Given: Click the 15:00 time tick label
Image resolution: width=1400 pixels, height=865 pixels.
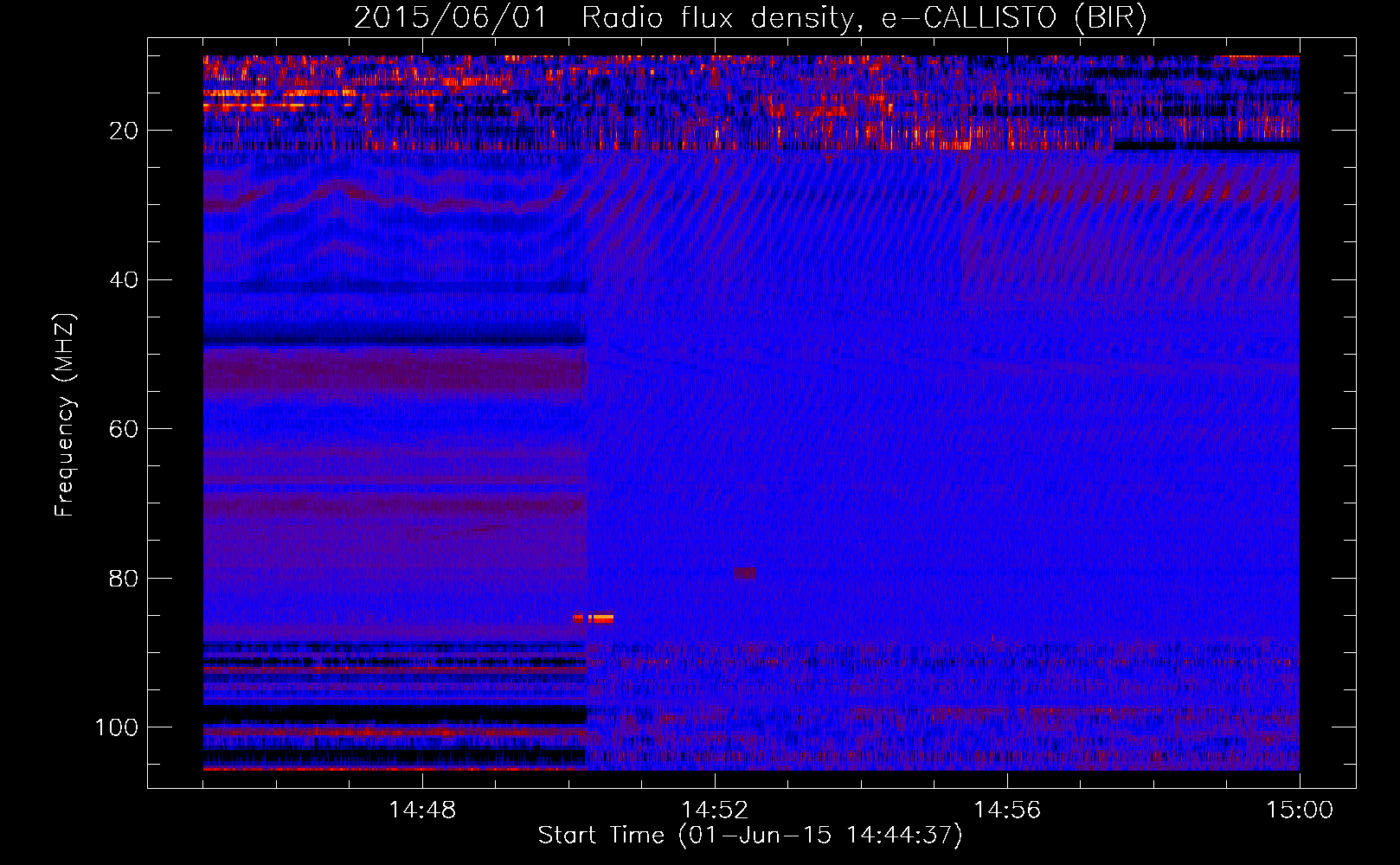Looking at the screenshot, I should pyautogui.click(x=1300, y=811).
